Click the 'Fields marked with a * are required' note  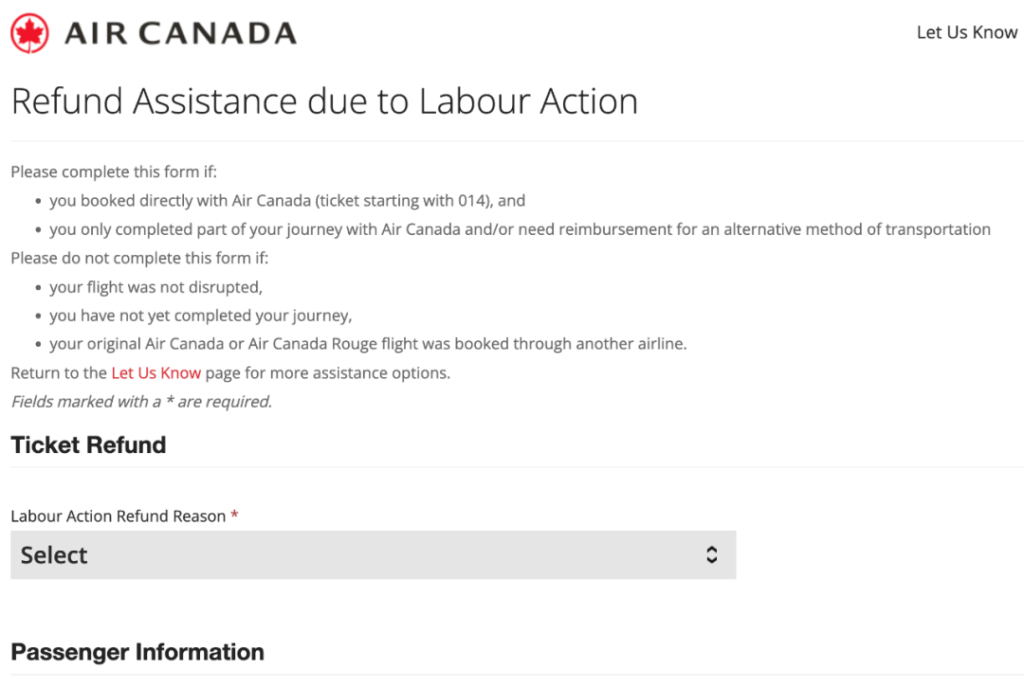141,401
